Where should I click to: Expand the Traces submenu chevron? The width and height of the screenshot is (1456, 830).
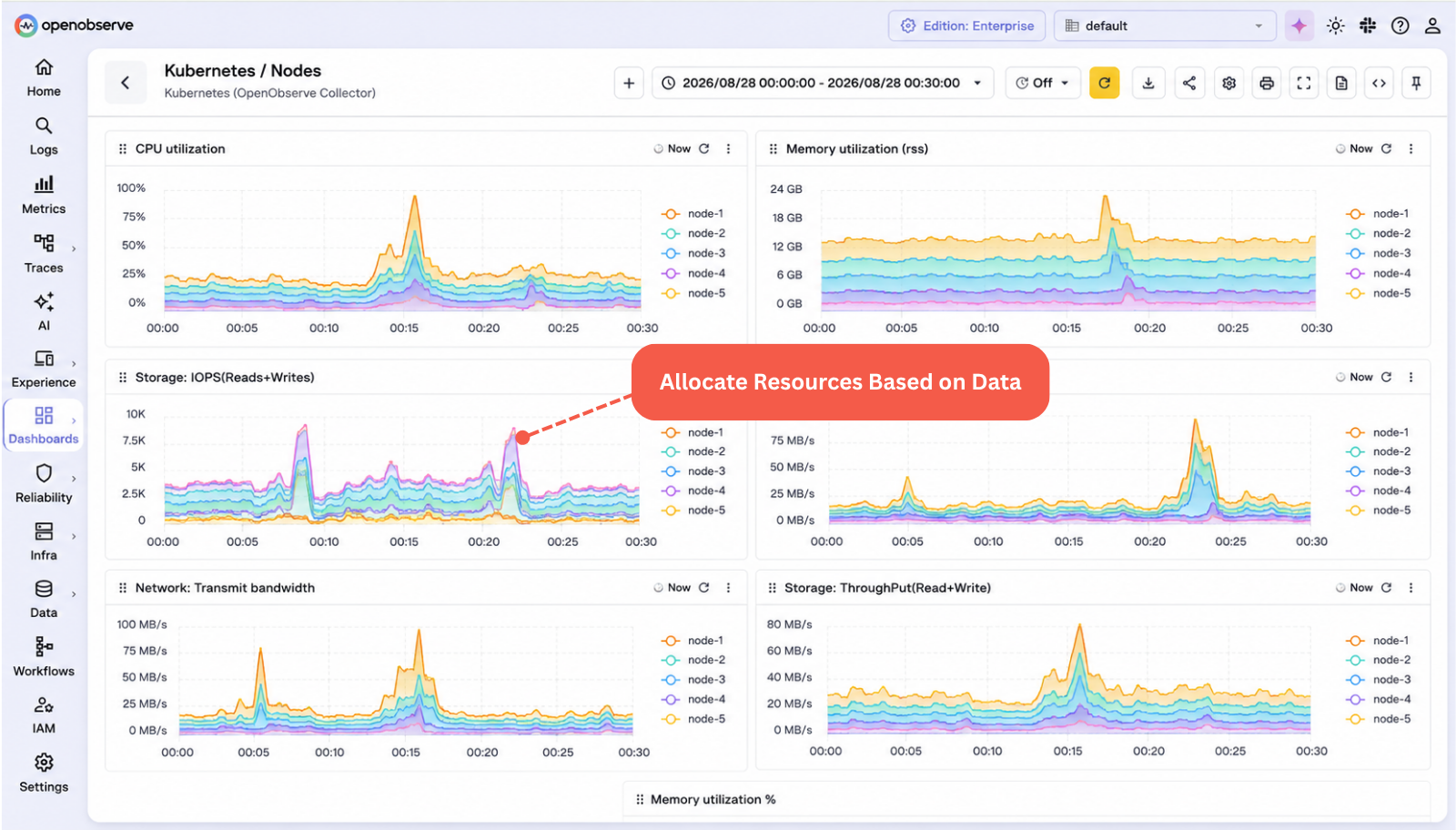[74, 248]
